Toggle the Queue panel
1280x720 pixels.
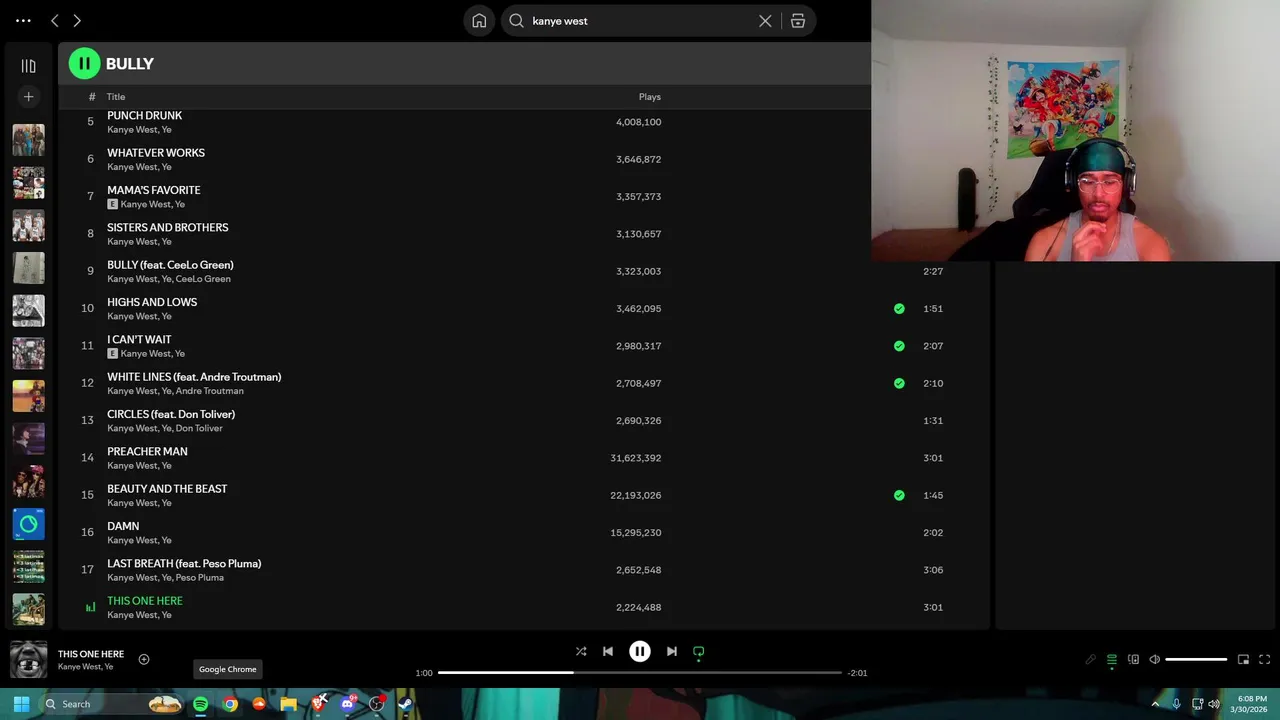point(1112,660)
